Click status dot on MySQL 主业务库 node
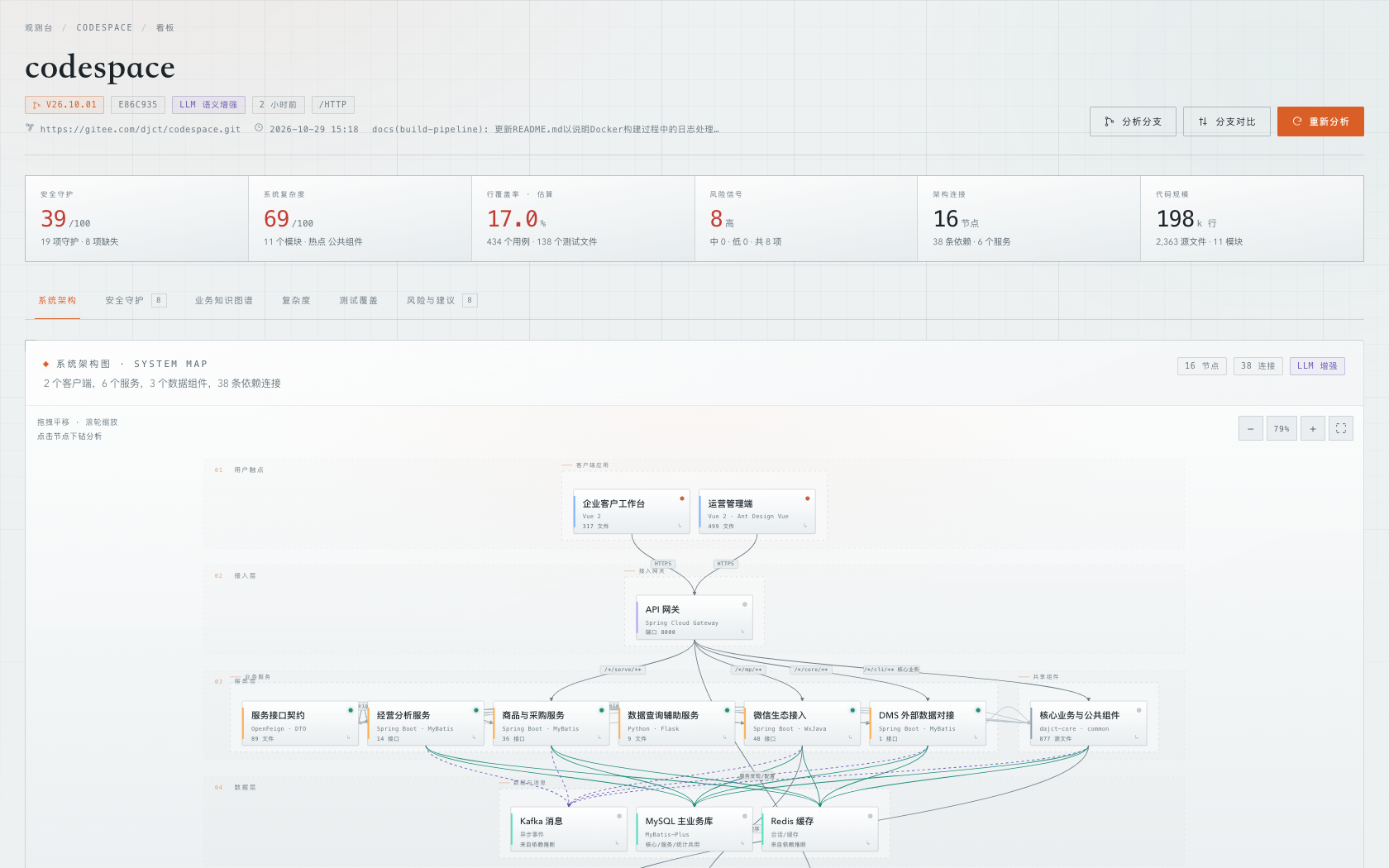 pos(745,816)
